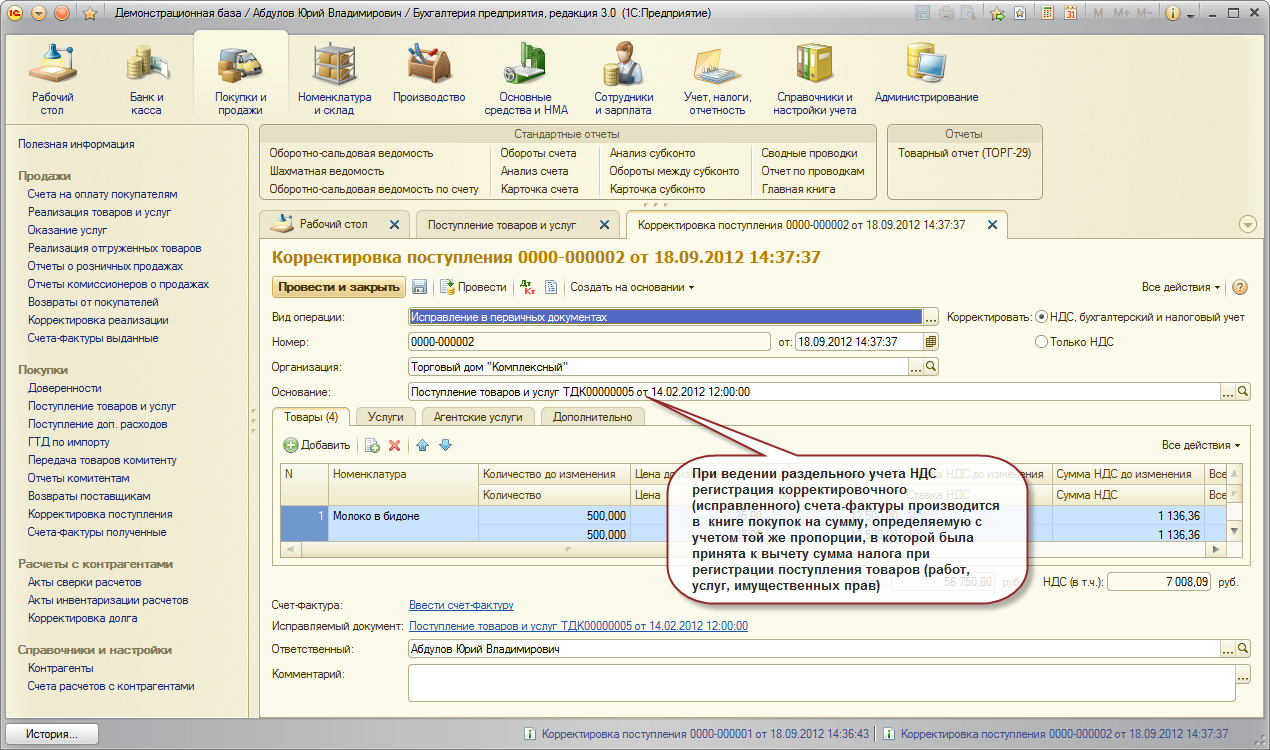This screenshot has width=1270, height=750.
Task: Open the Основание selection ellipsis
Action: [1228, 392]
